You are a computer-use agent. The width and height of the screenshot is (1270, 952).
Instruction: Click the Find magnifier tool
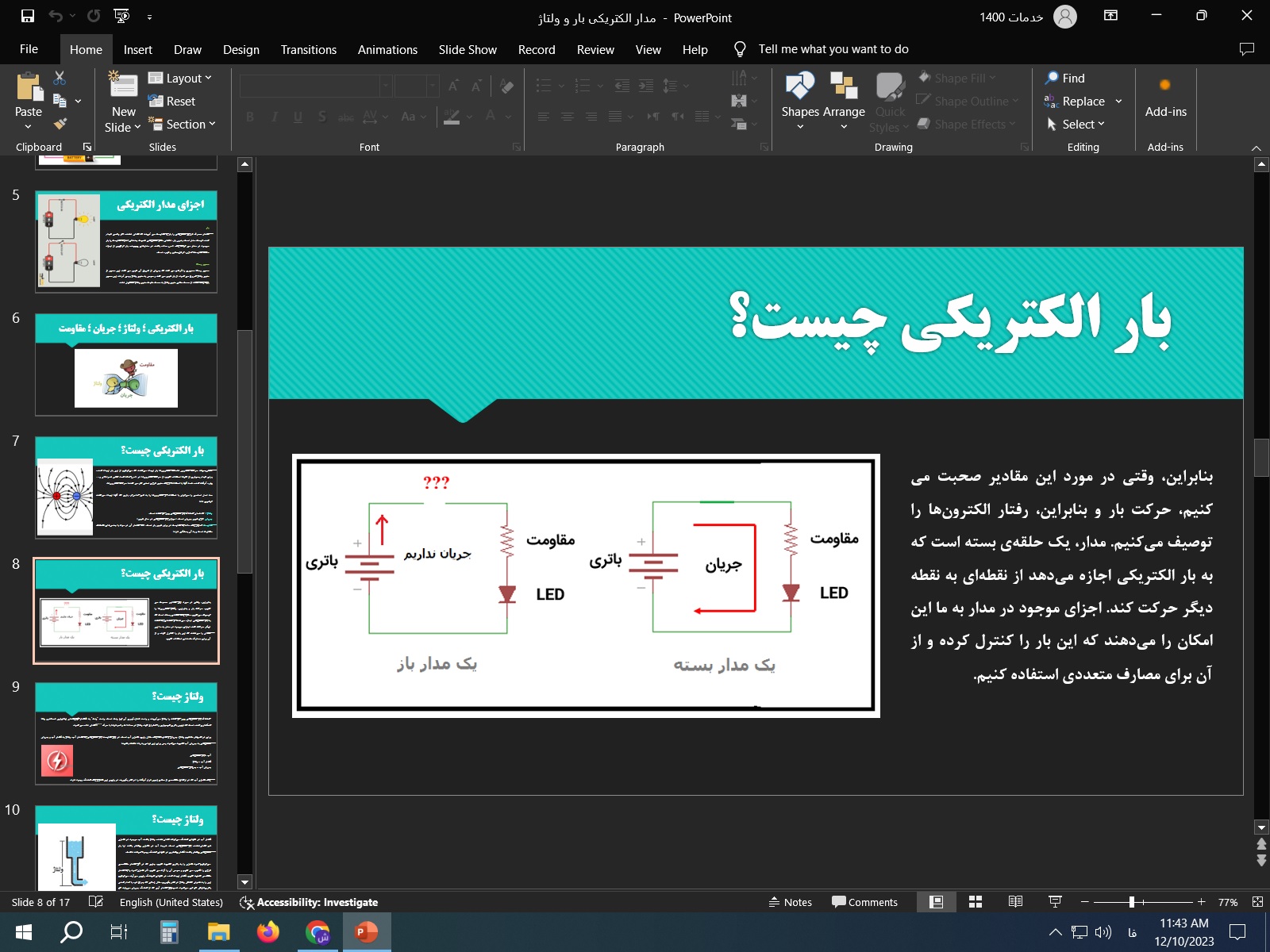point(1064,78)
